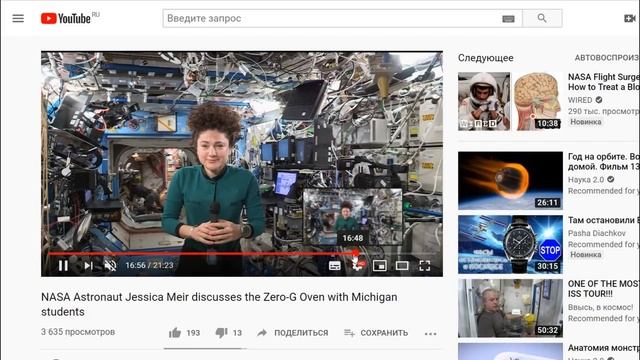Click the 16:56 / 21:23 time display
The height and width of the screenshot is (360, 640).
coord(149,265)
